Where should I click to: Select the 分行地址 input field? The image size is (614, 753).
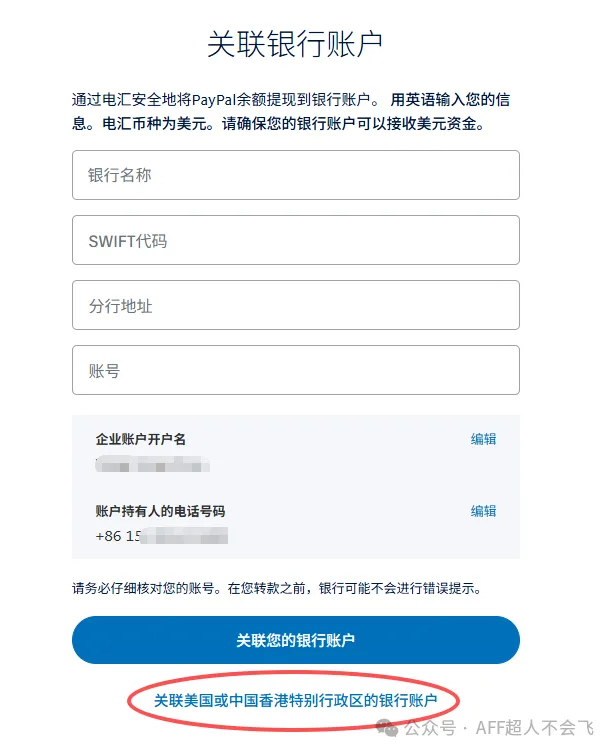(x=295, y=305)
